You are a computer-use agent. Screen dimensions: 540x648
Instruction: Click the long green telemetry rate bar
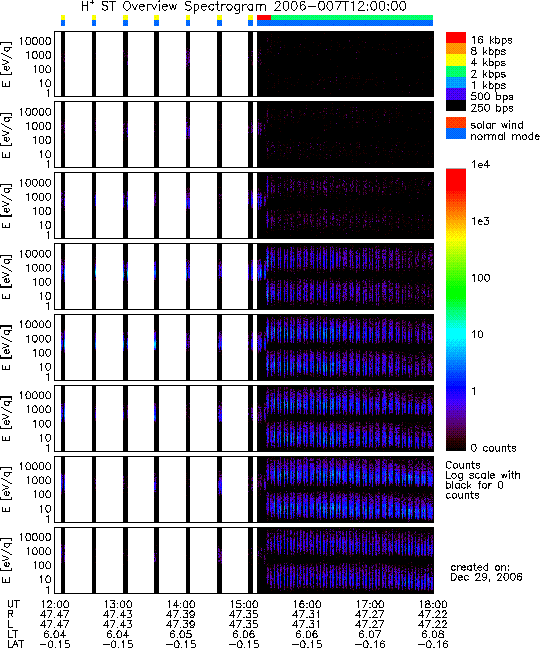(352, 17)
